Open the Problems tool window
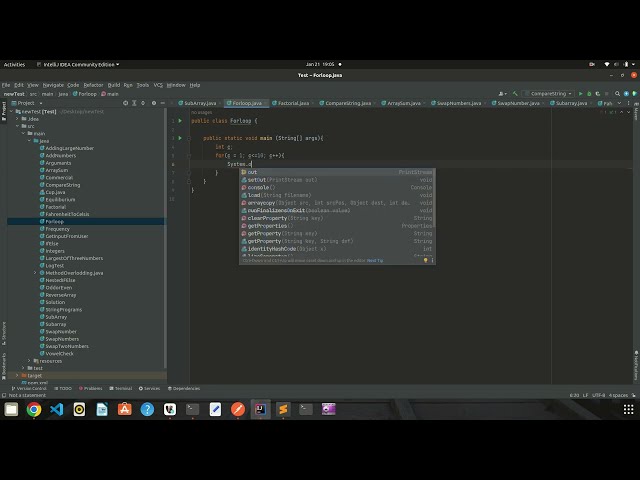The height and width of the screenshot is (480, 640). pos(91,388)
